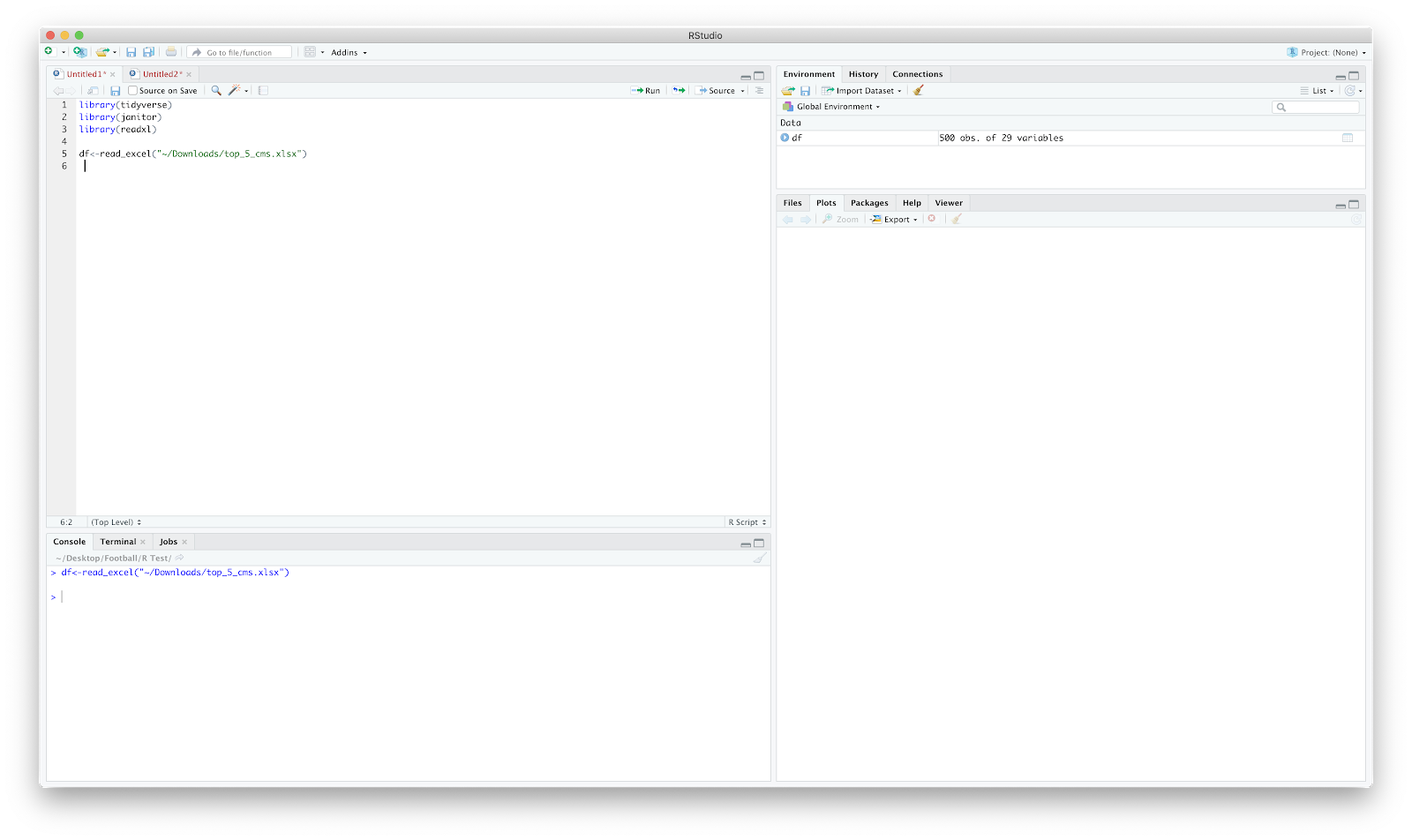This screenshot has width=1412, height=840.
Task: Open the Environment tab
Action: tap(809, 74)
